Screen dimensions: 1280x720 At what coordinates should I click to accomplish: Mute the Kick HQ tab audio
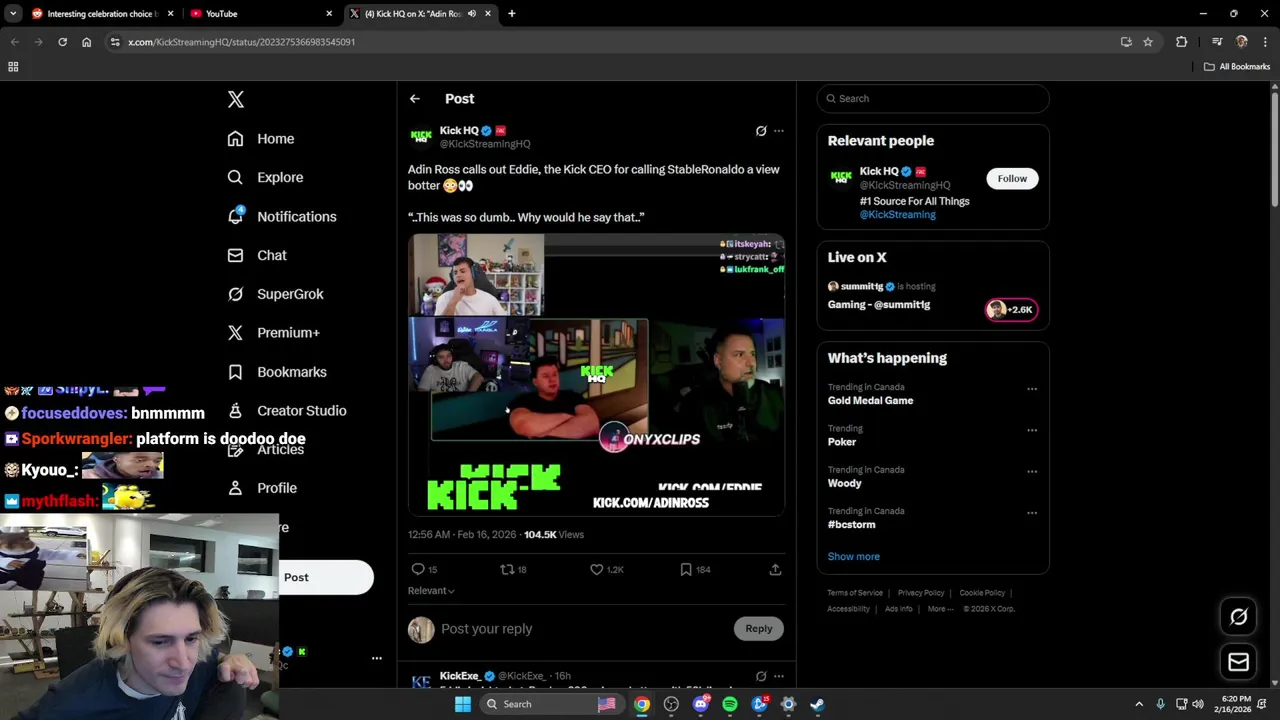click(x=471, y=14)
